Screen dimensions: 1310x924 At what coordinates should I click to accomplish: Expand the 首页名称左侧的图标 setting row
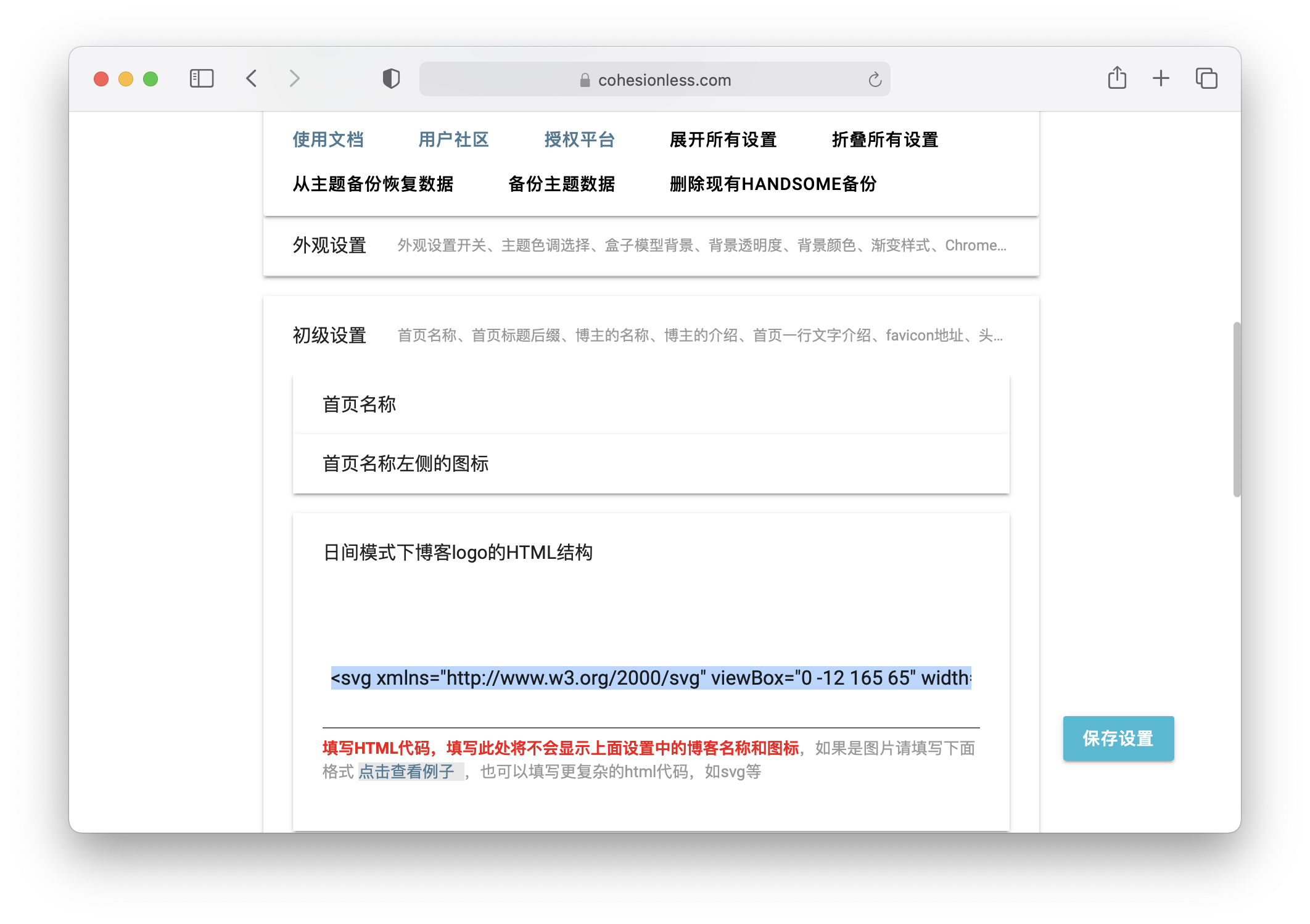tap(405, 464)
